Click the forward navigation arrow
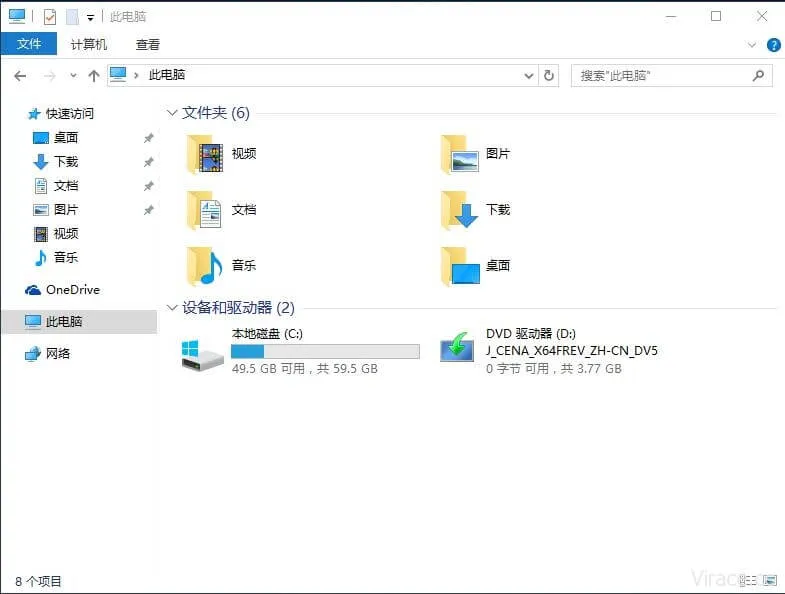The image size is (785, 594). [50, 76]
